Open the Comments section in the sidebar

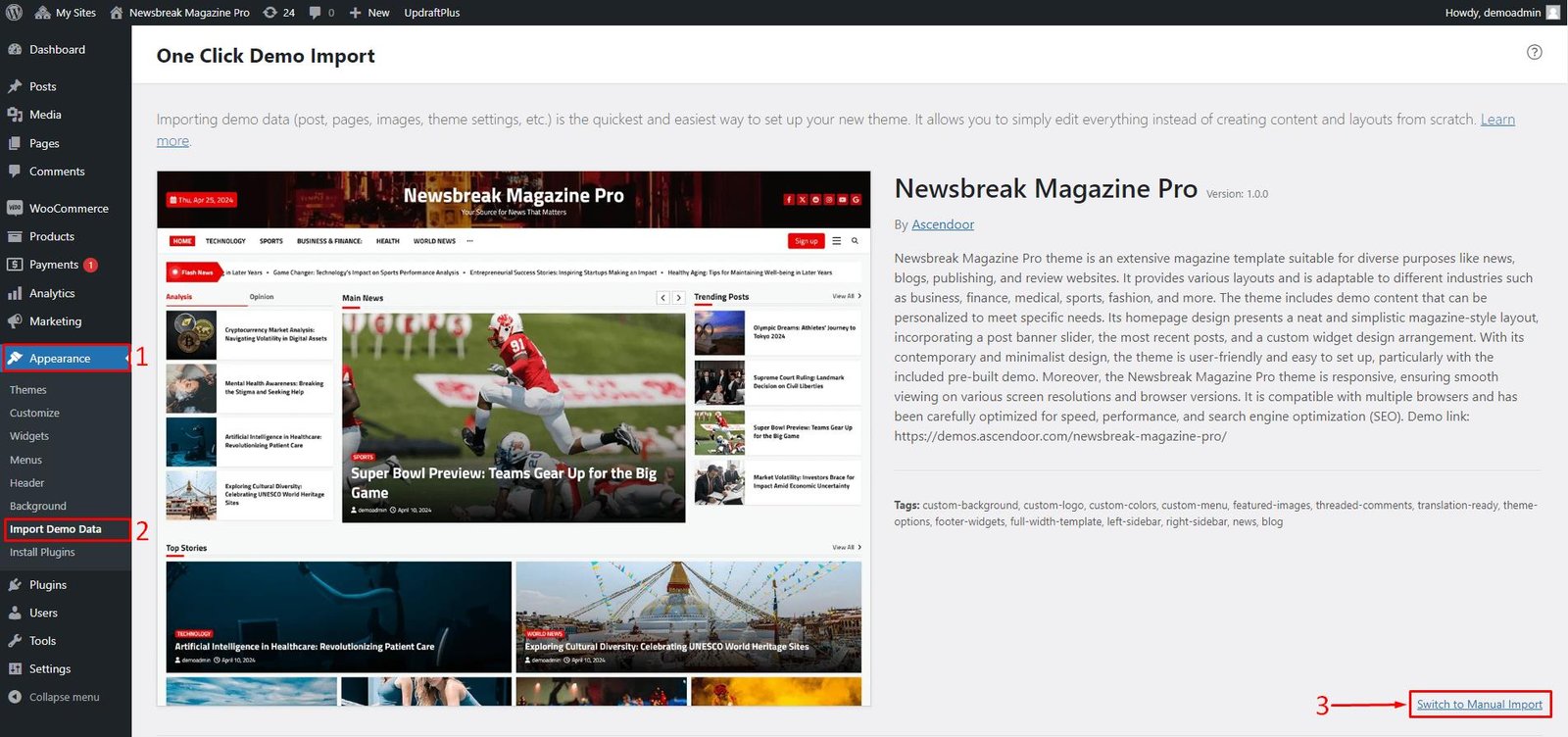click(57, 172)
